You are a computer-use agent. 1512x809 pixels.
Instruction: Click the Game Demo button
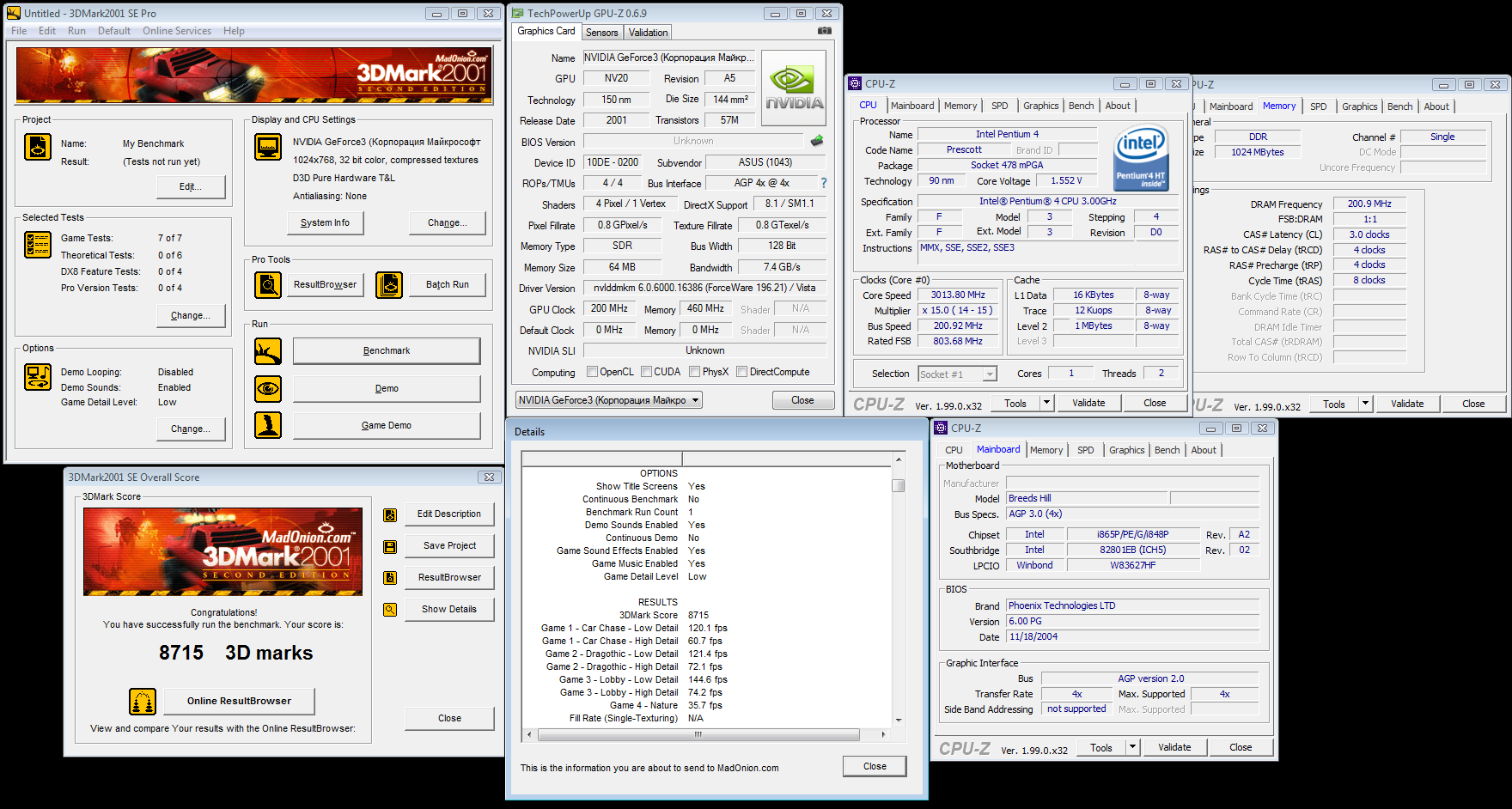(387, 426)
